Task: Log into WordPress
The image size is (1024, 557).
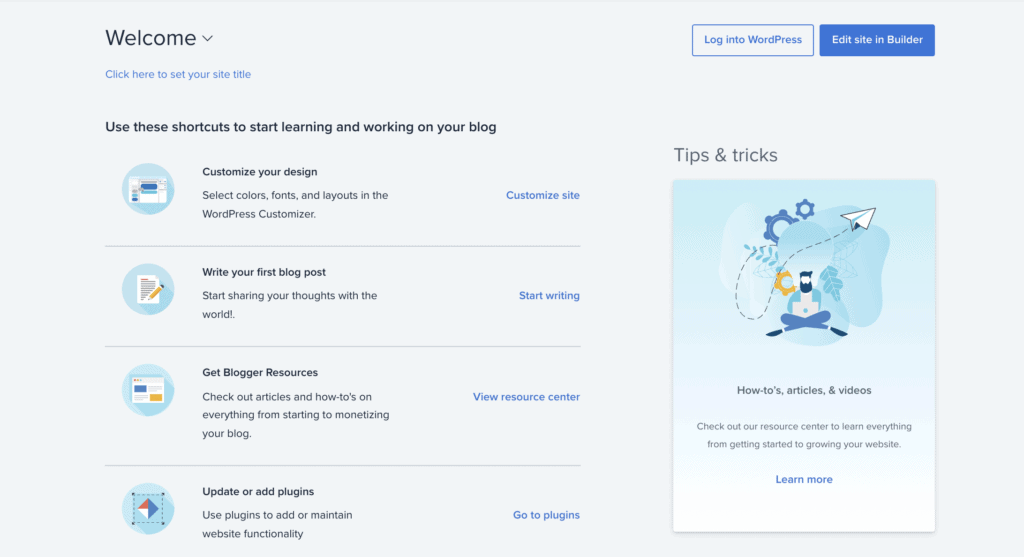Action: (x=752, y=40)
